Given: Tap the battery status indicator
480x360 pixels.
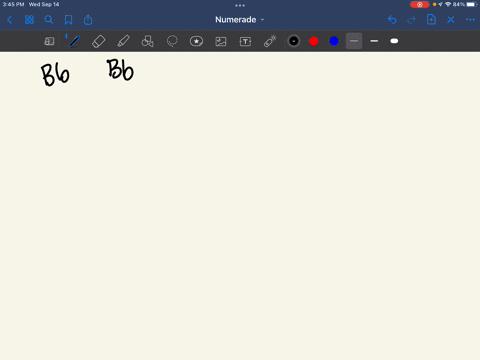Looking at the screenshot, I should coord(472,4).
